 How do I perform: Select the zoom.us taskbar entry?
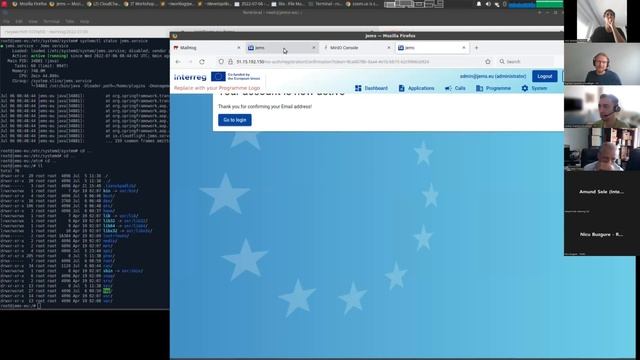[362, 4]
